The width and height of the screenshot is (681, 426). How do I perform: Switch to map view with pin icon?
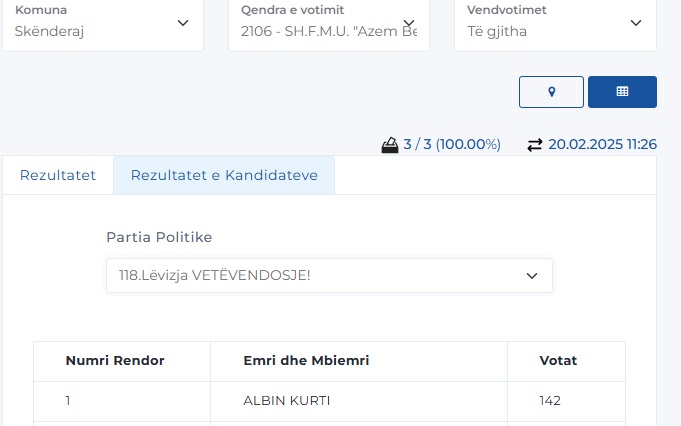click(551, 91)
